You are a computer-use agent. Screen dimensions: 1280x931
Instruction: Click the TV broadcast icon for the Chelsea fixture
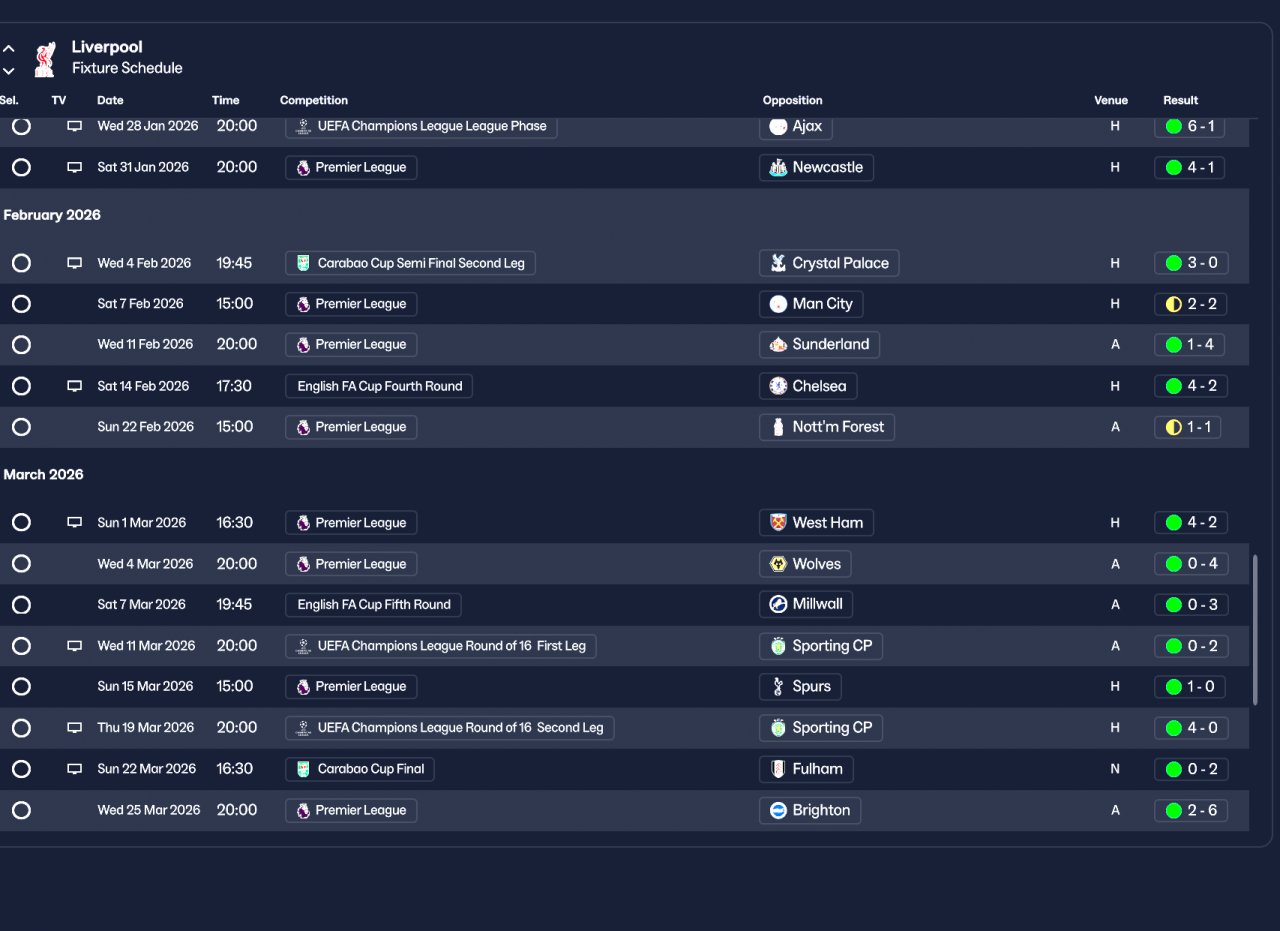[74, 386]
